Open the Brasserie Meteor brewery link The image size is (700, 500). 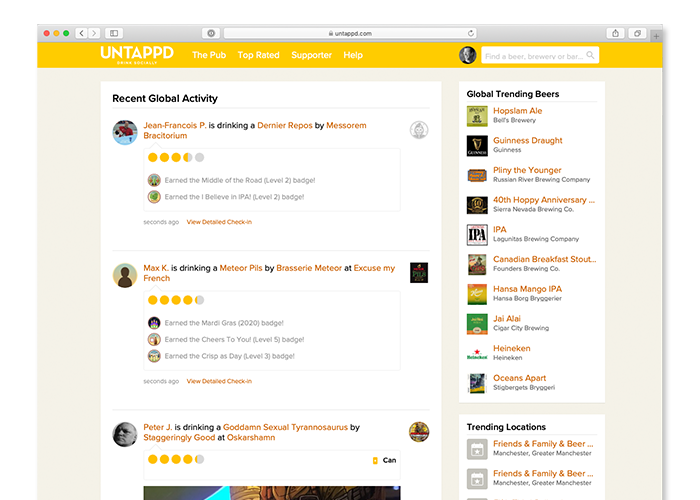309,268
